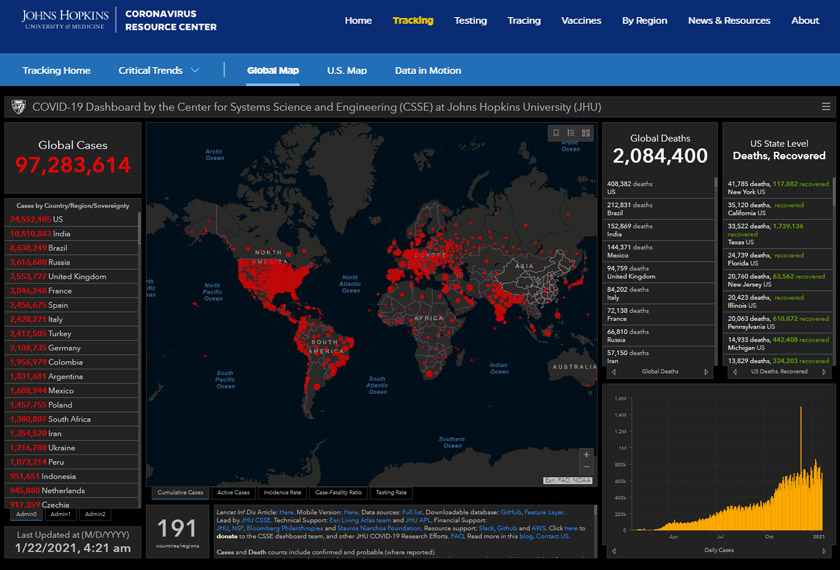Show the map legend list icon

point(571,132)
